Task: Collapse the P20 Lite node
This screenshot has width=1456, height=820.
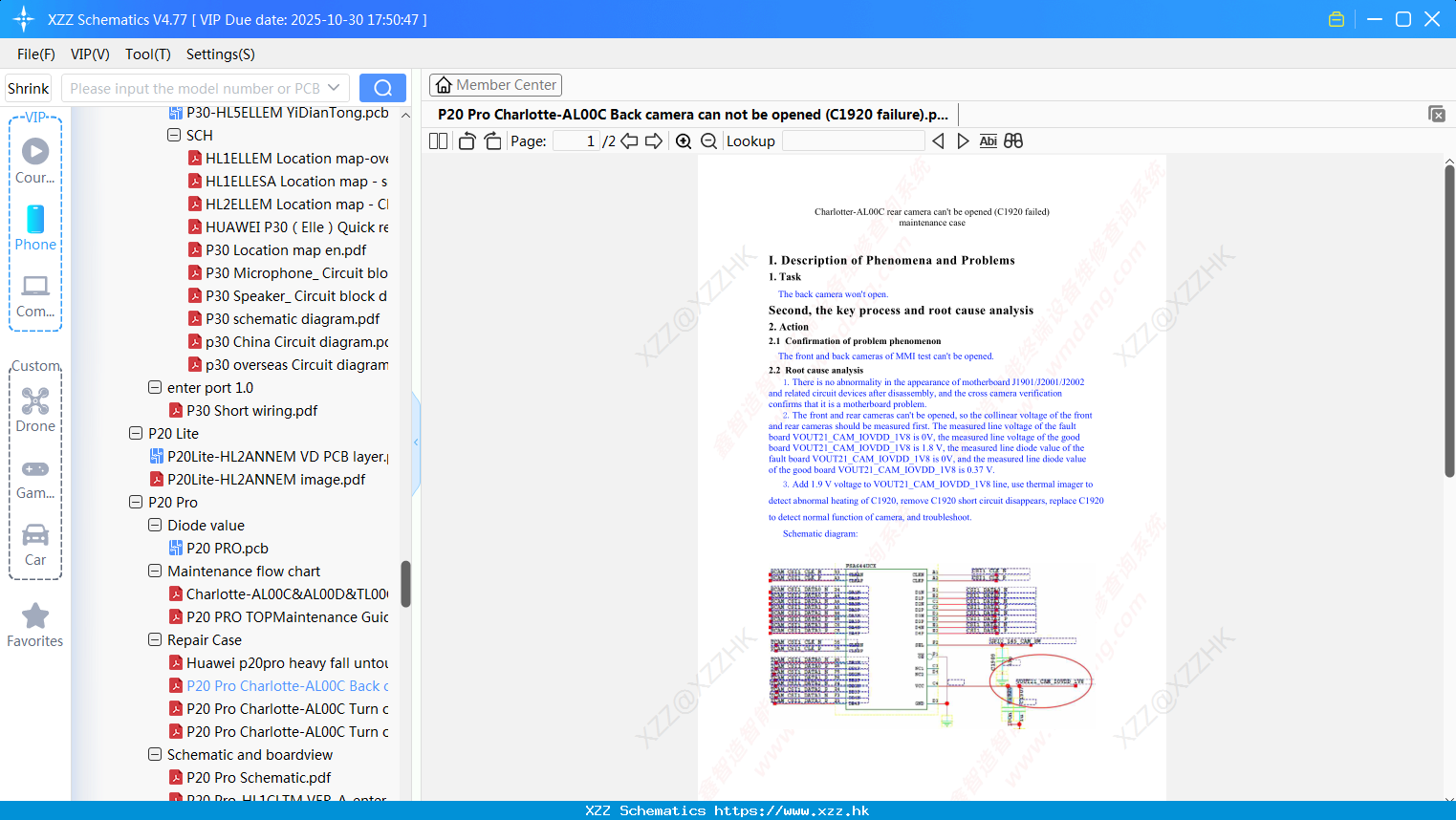Action: click(x=136, y=433)
